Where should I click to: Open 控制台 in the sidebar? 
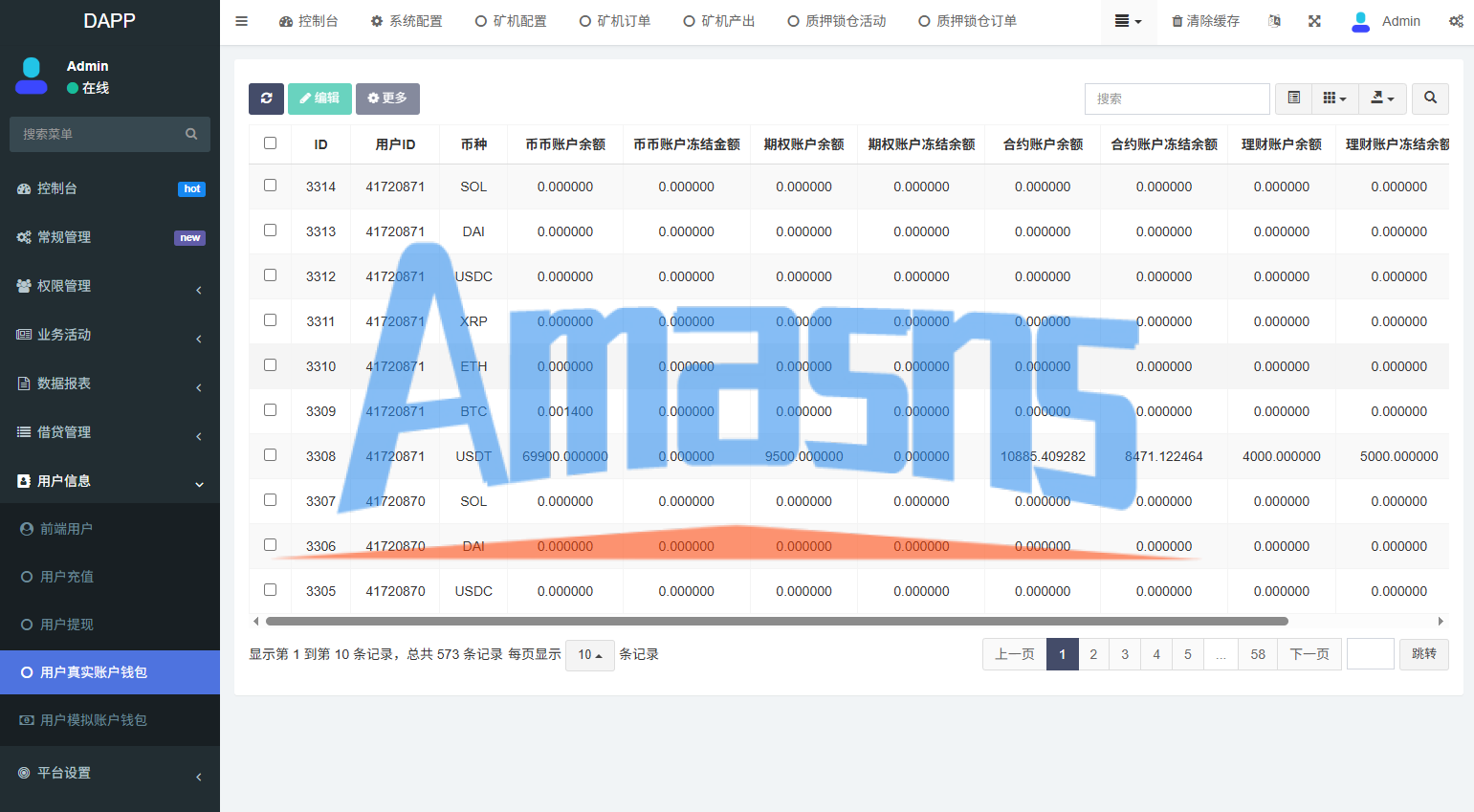pyautogui.click(x=110, y=188)
